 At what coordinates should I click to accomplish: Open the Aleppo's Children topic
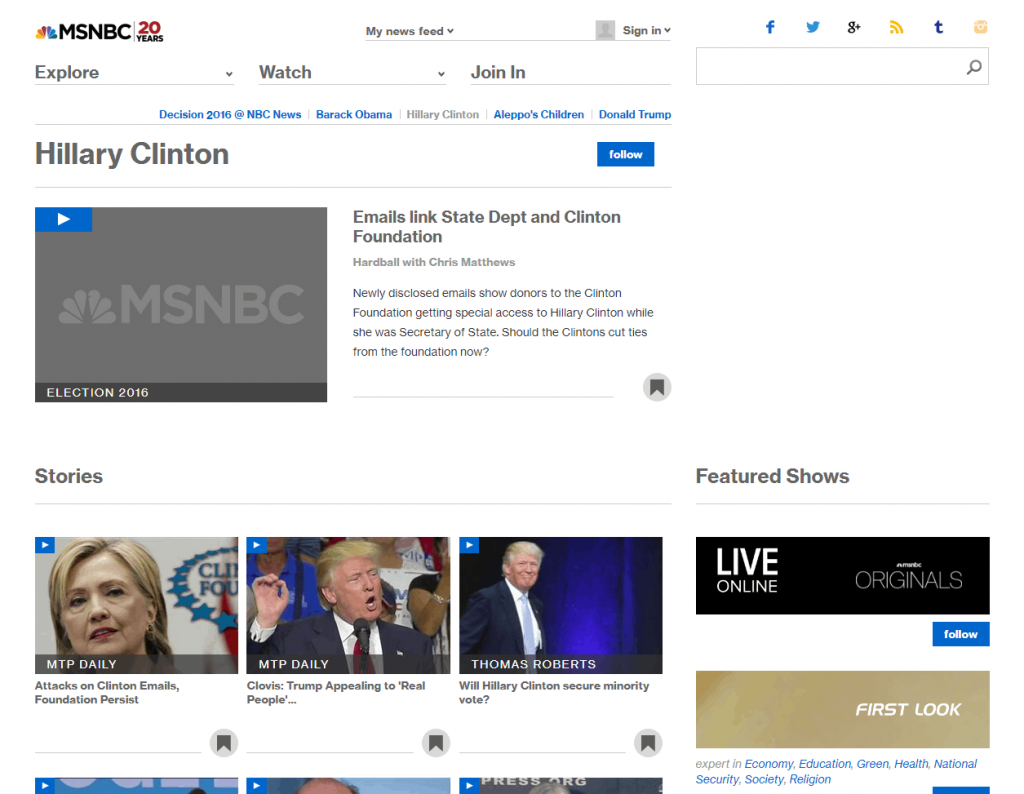tap(539, 114)
